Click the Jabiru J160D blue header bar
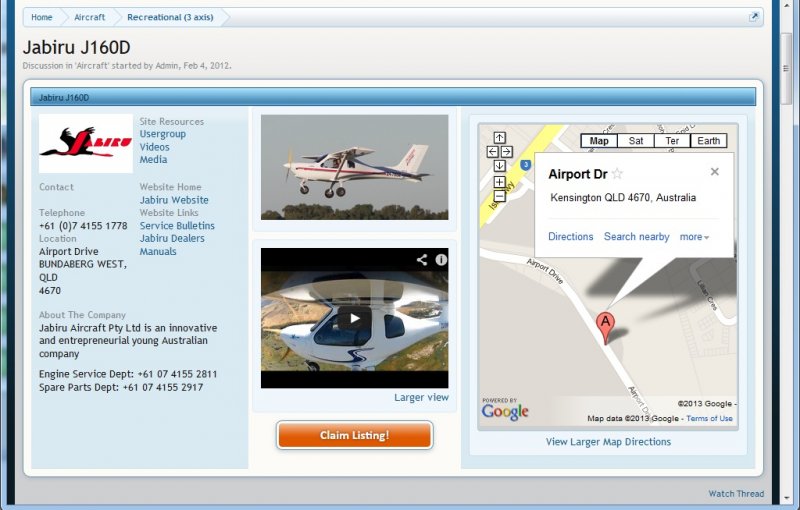The image size is (800, 510). click(393, 97)
